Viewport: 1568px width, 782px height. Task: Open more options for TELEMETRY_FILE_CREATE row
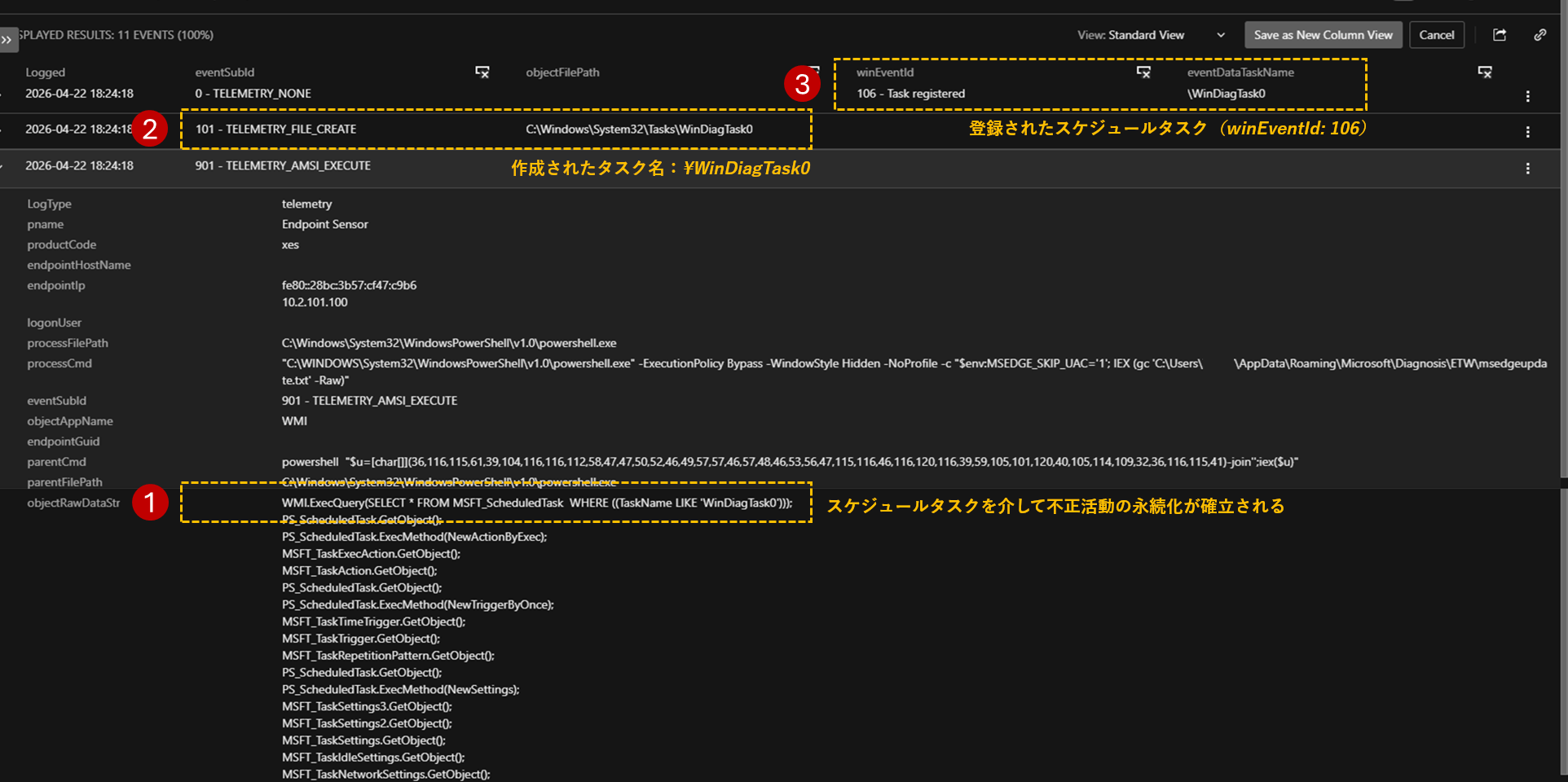[1527, 132]
